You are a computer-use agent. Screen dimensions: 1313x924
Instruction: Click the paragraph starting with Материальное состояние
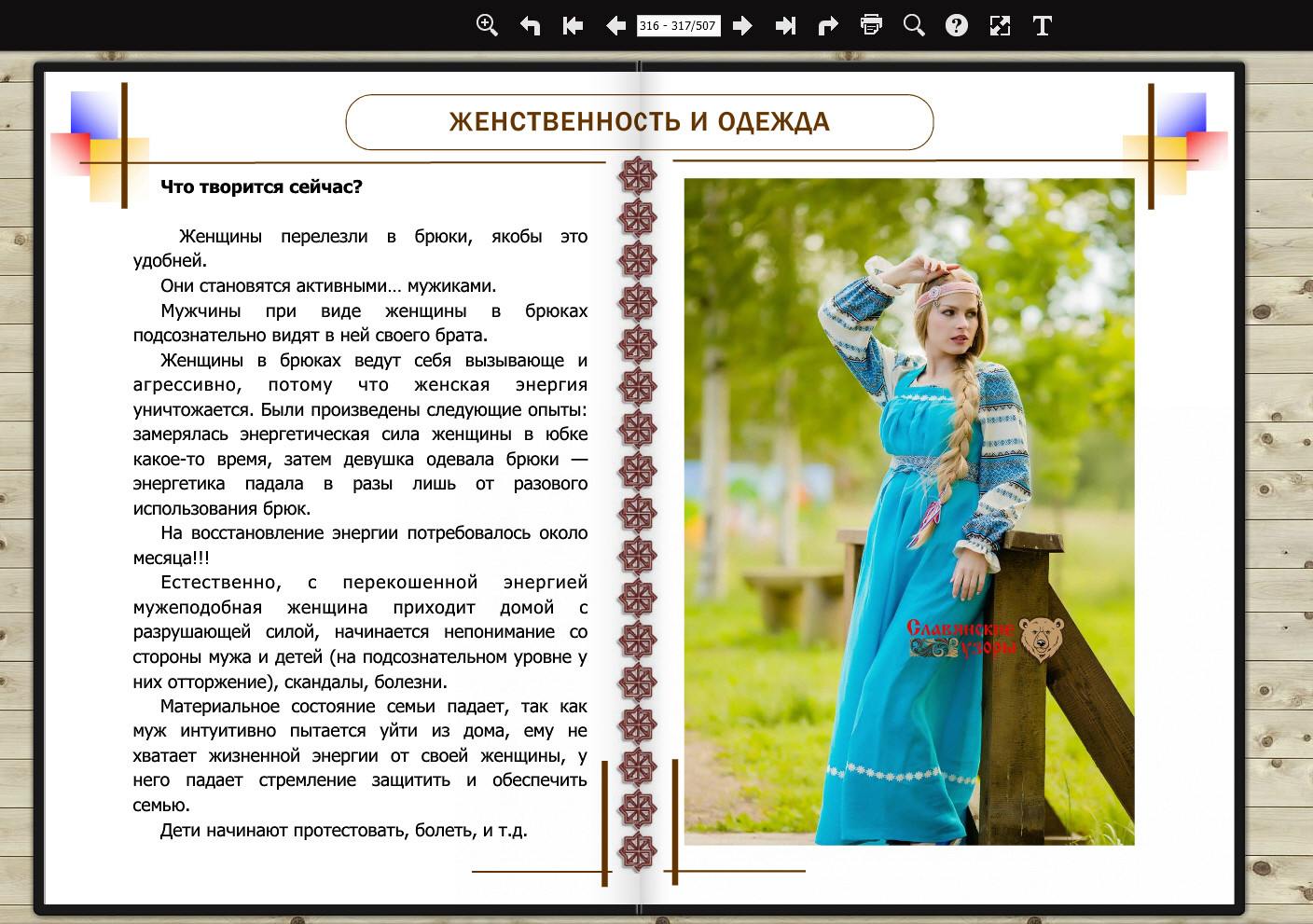coord(360,755)
